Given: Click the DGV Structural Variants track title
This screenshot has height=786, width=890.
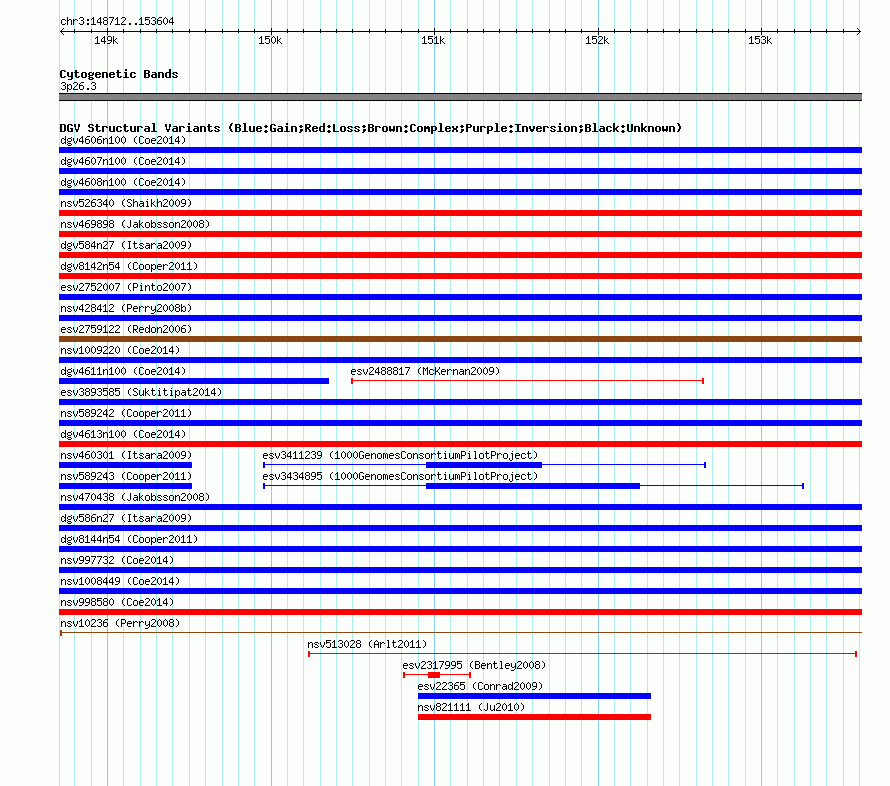Looking at the screenshot, I should 370,128.
